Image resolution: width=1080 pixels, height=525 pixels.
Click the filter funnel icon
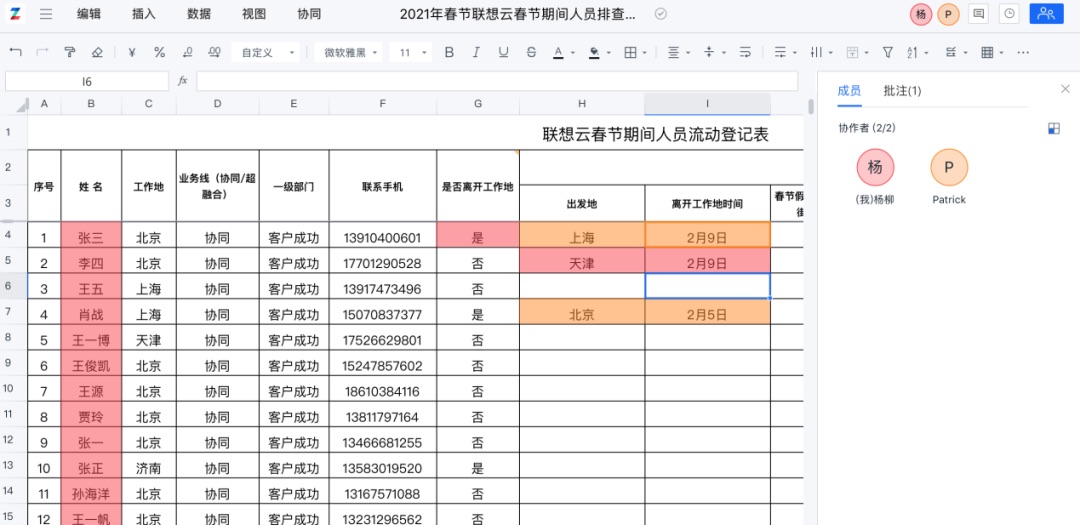(x=888, y=52)
